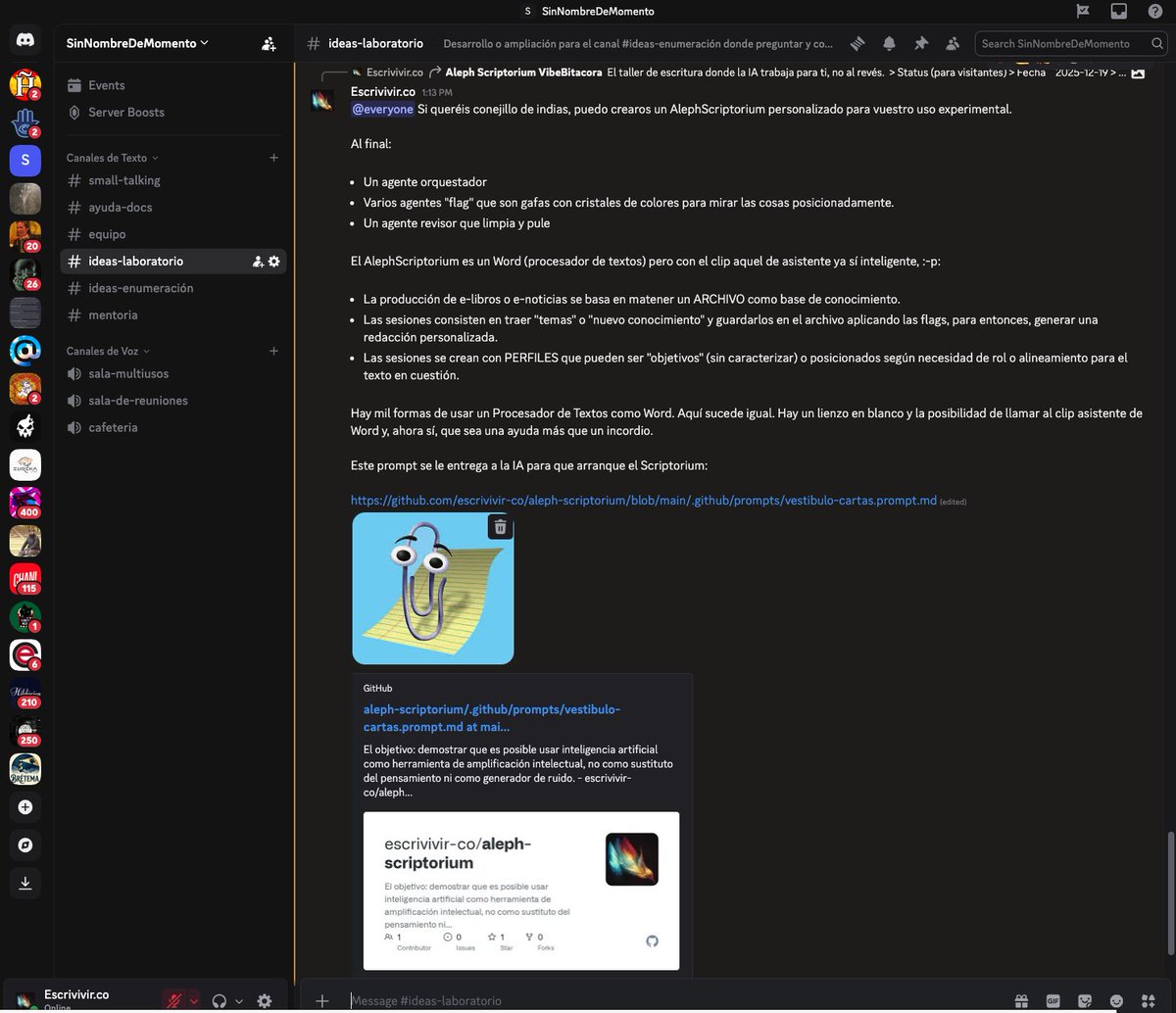
Task: Open Threads icon in channel header
Action: tap(857, 43)
